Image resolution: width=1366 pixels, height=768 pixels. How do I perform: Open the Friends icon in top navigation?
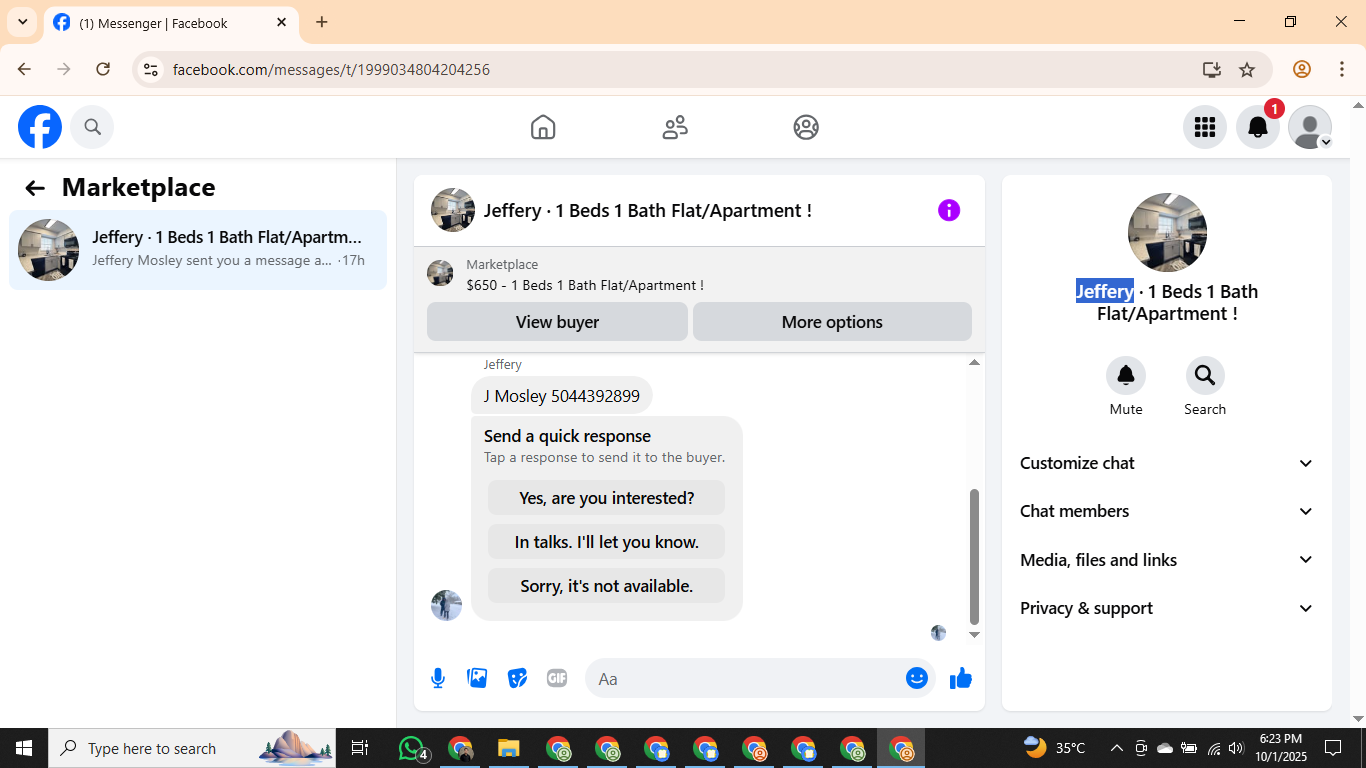(675, 127)
